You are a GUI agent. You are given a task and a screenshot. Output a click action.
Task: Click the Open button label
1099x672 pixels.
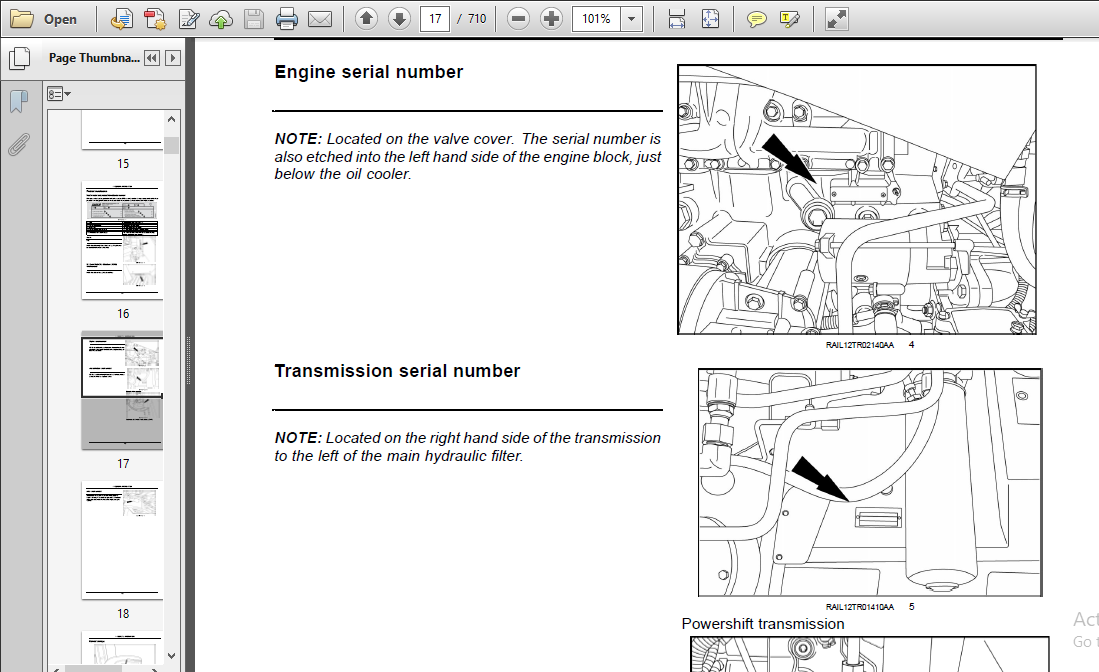pyautogui.click(x=60, y=20)
